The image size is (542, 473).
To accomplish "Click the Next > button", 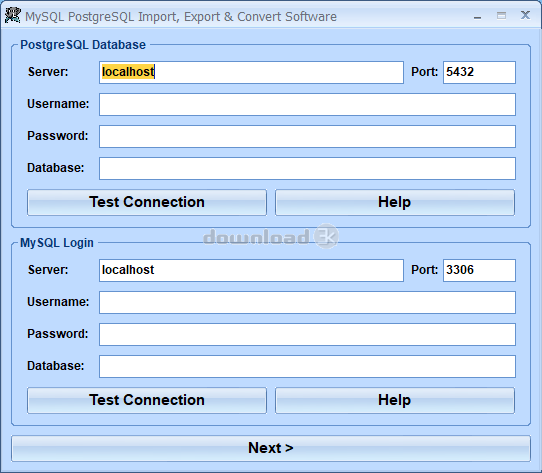I will point(271,448).
